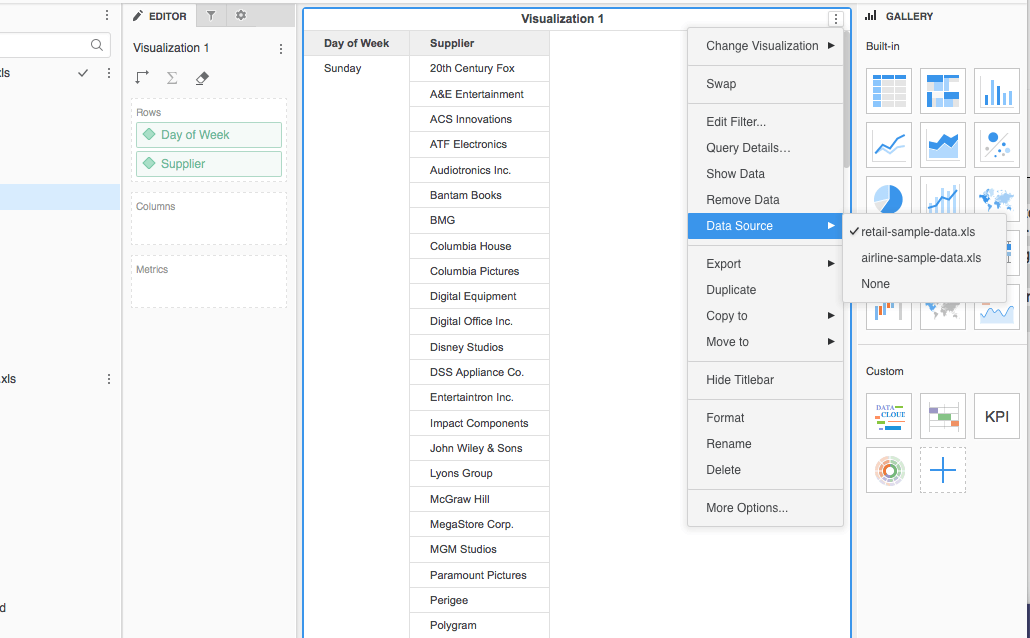
Task: Click the visualization vertical scrollbar thumb
Action: (x=847, y=99)
